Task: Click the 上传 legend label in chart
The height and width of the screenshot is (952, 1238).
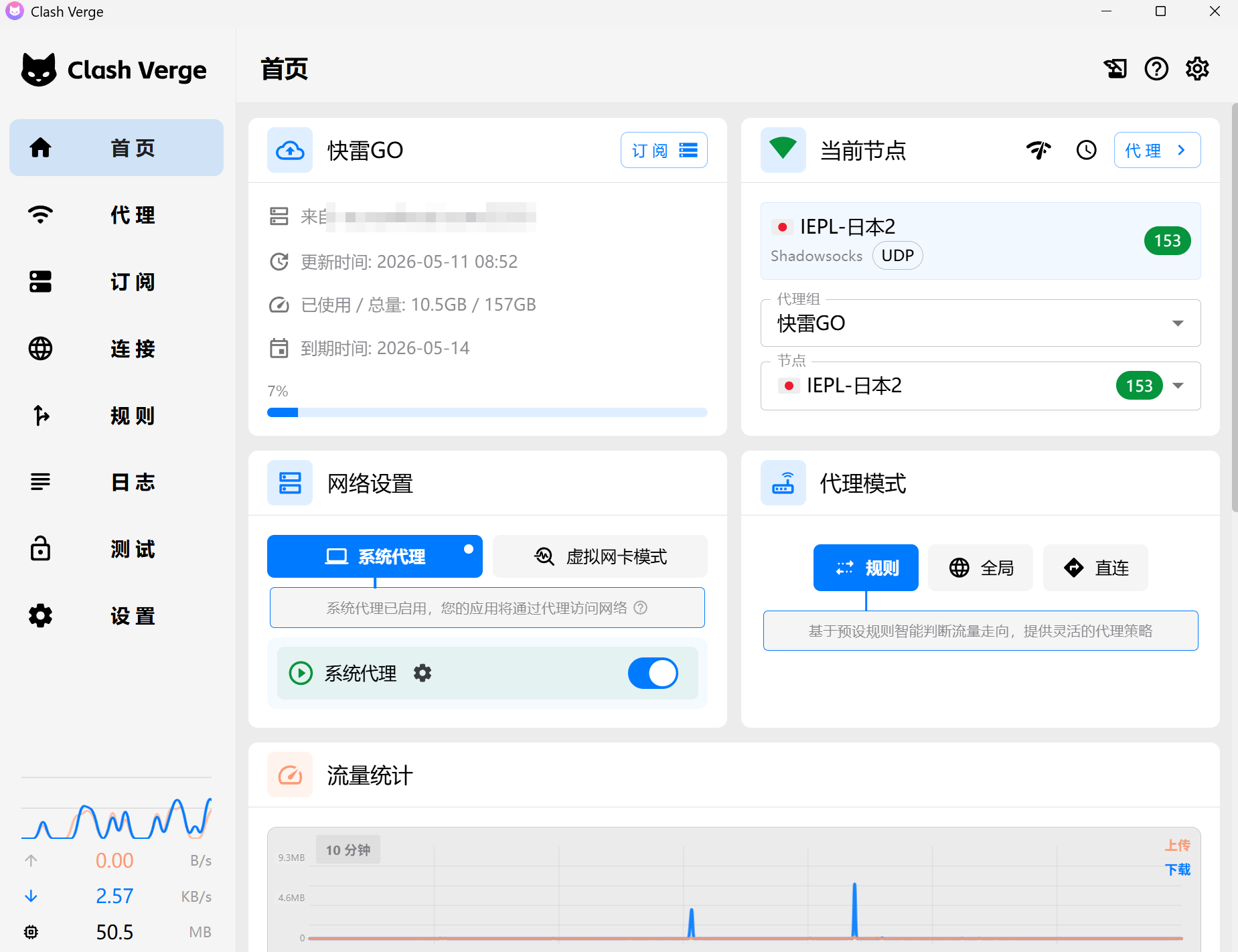Action: 1178,845
